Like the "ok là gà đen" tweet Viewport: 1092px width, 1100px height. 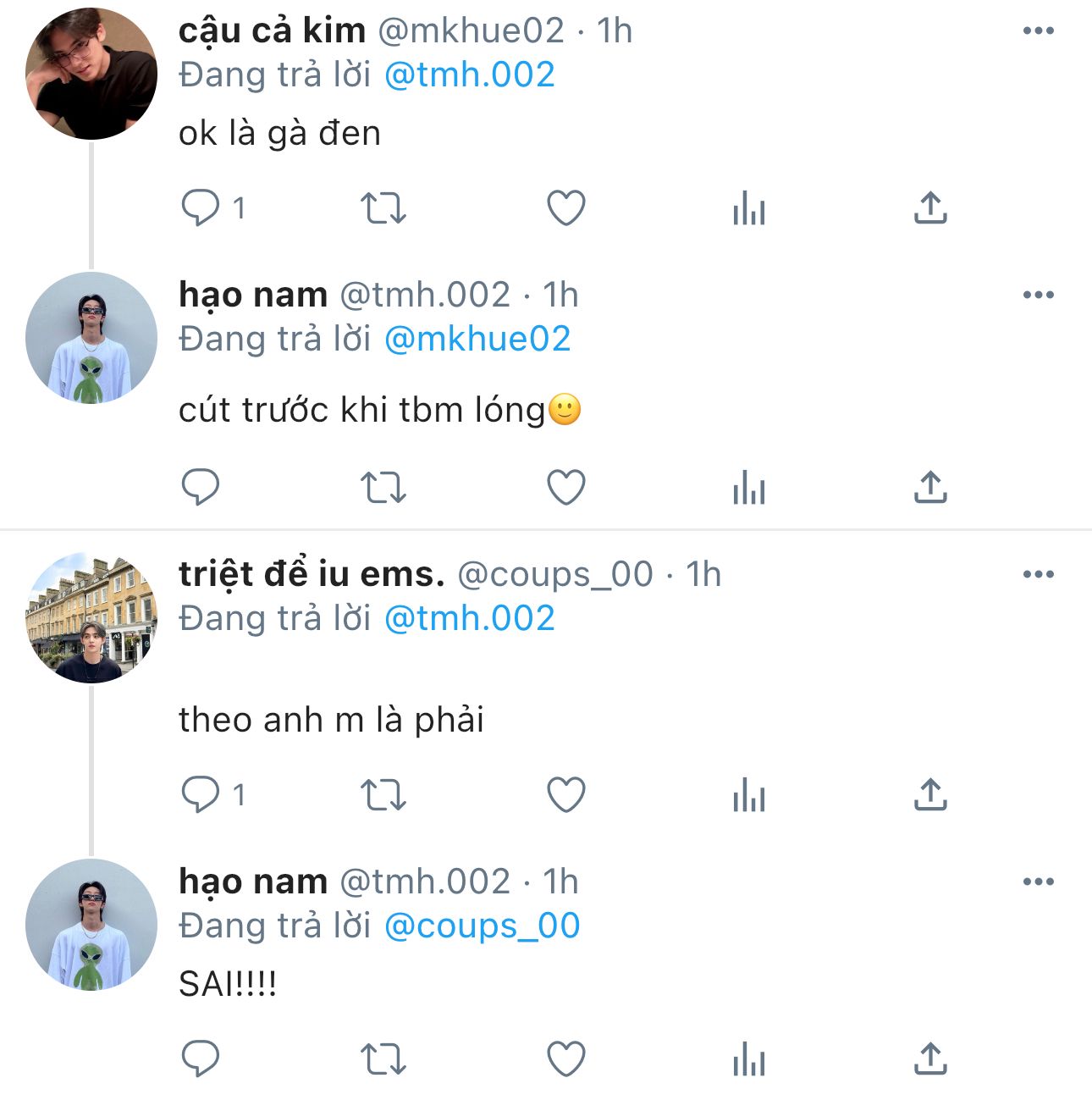[x=566, y=207]
